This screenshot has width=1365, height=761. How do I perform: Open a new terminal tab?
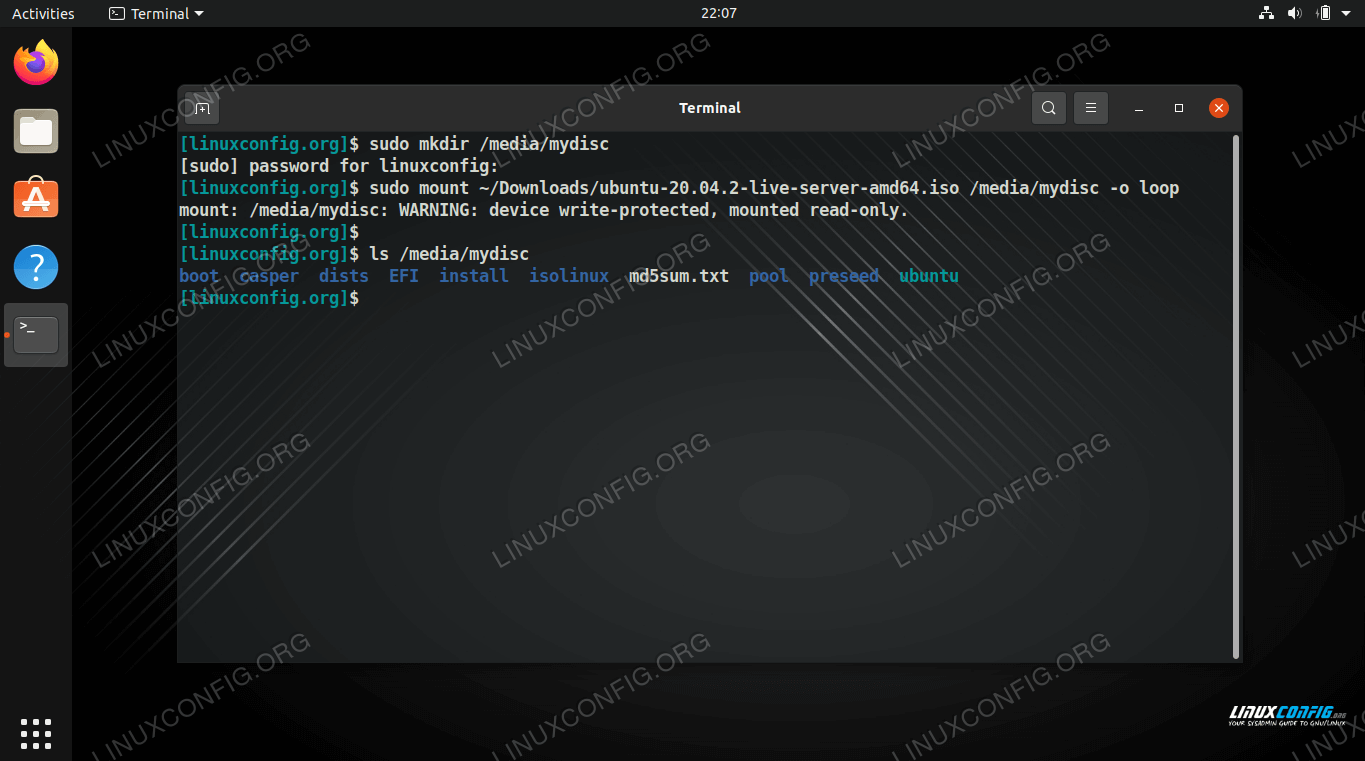[202, 108]
